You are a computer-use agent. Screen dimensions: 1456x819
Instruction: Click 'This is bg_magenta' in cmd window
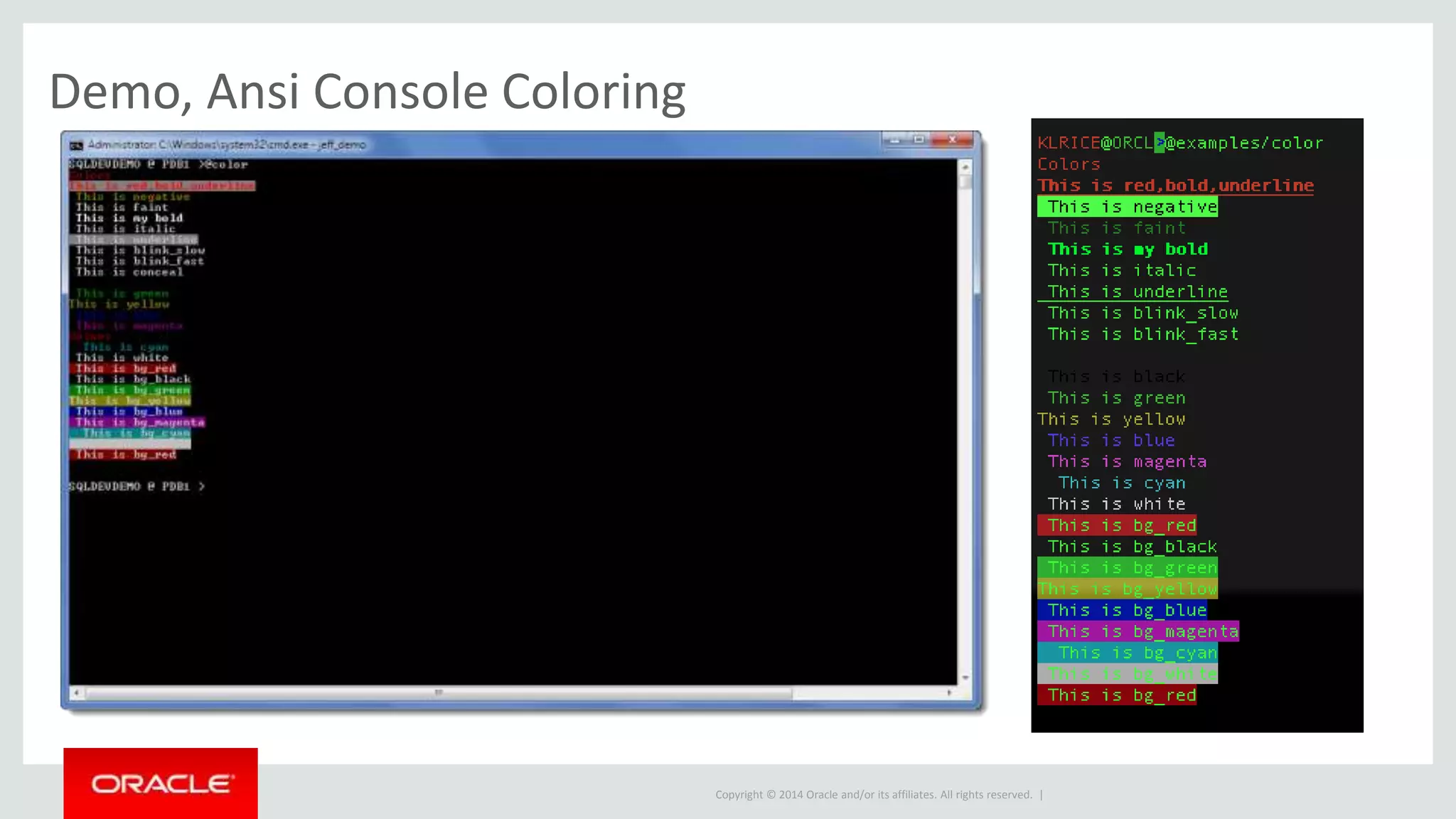tap(137, 422)
